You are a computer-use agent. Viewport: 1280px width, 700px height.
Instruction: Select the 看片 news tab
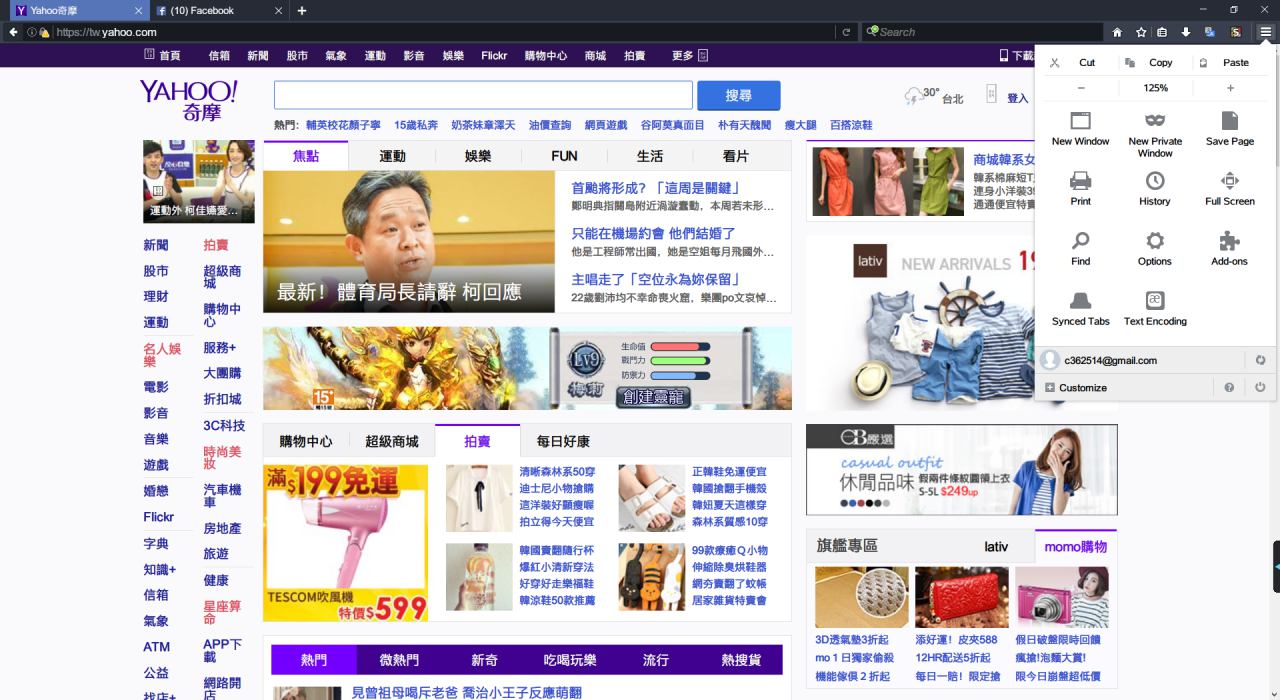[735, 156]
